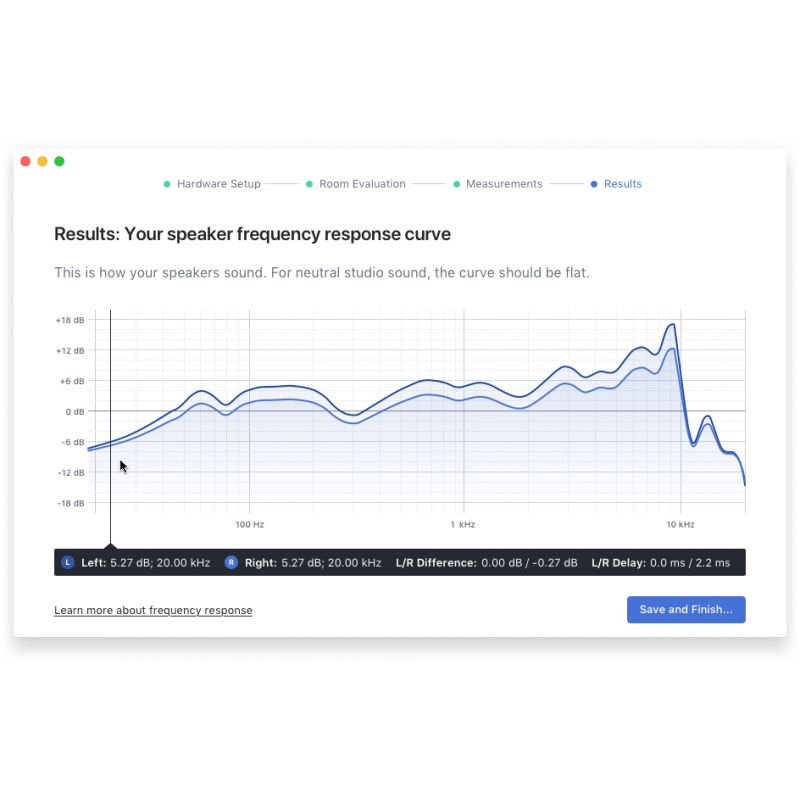The width and height of the screenshot is (800, 800).
Task: Open Learn more about frequency response link
Action: click(x=153, y=610)
